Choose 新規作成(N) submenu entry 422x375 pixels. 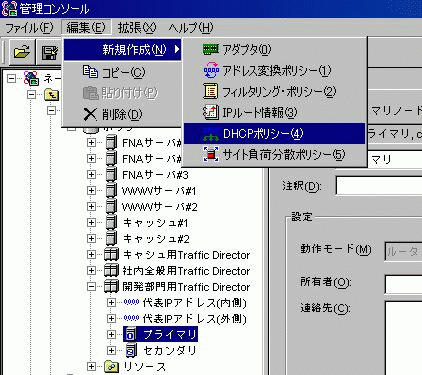(123, 50)
